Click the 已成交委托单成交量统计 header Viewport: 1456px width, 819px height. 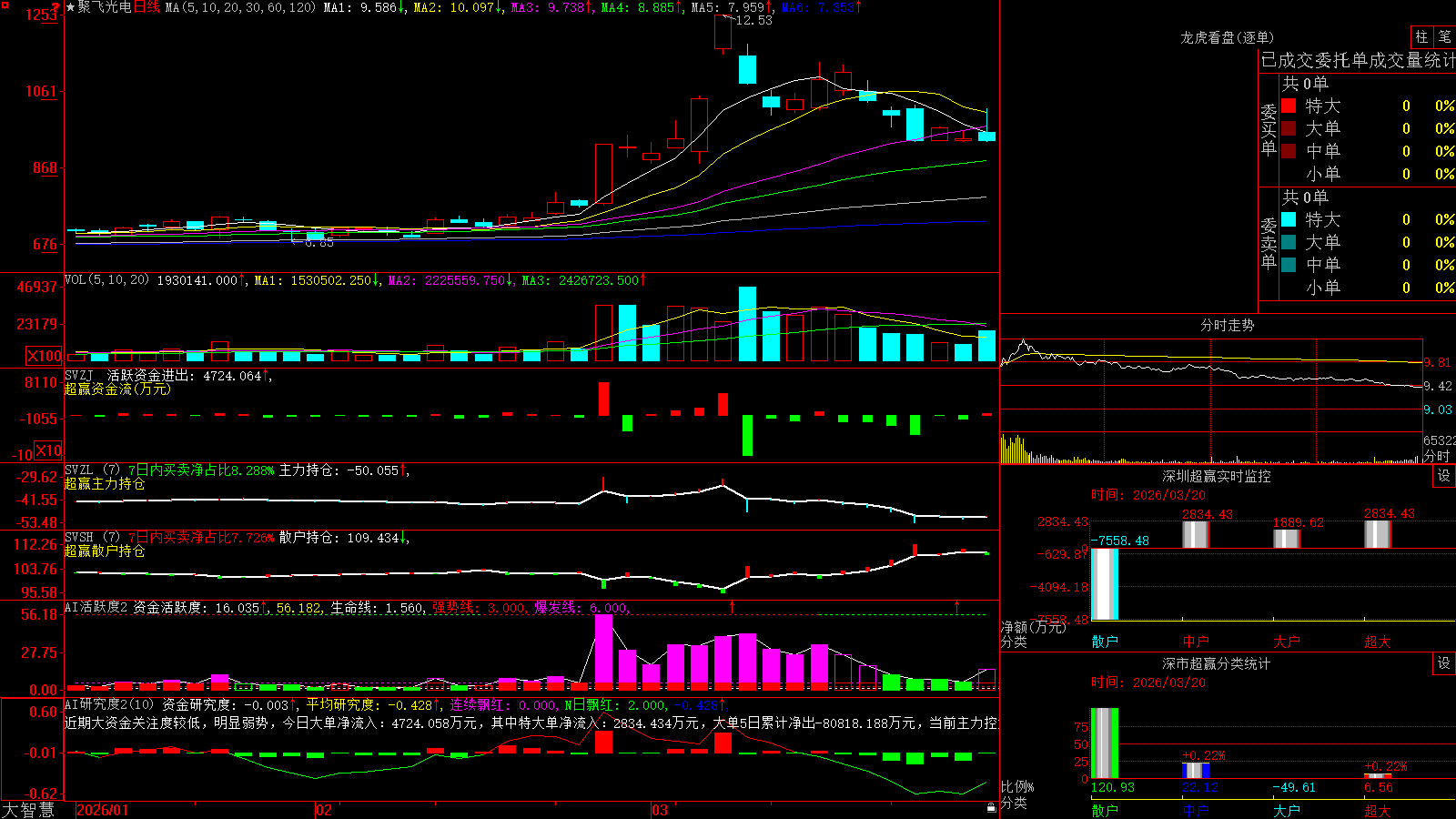pyautogui.click(x=1358, y=60)
